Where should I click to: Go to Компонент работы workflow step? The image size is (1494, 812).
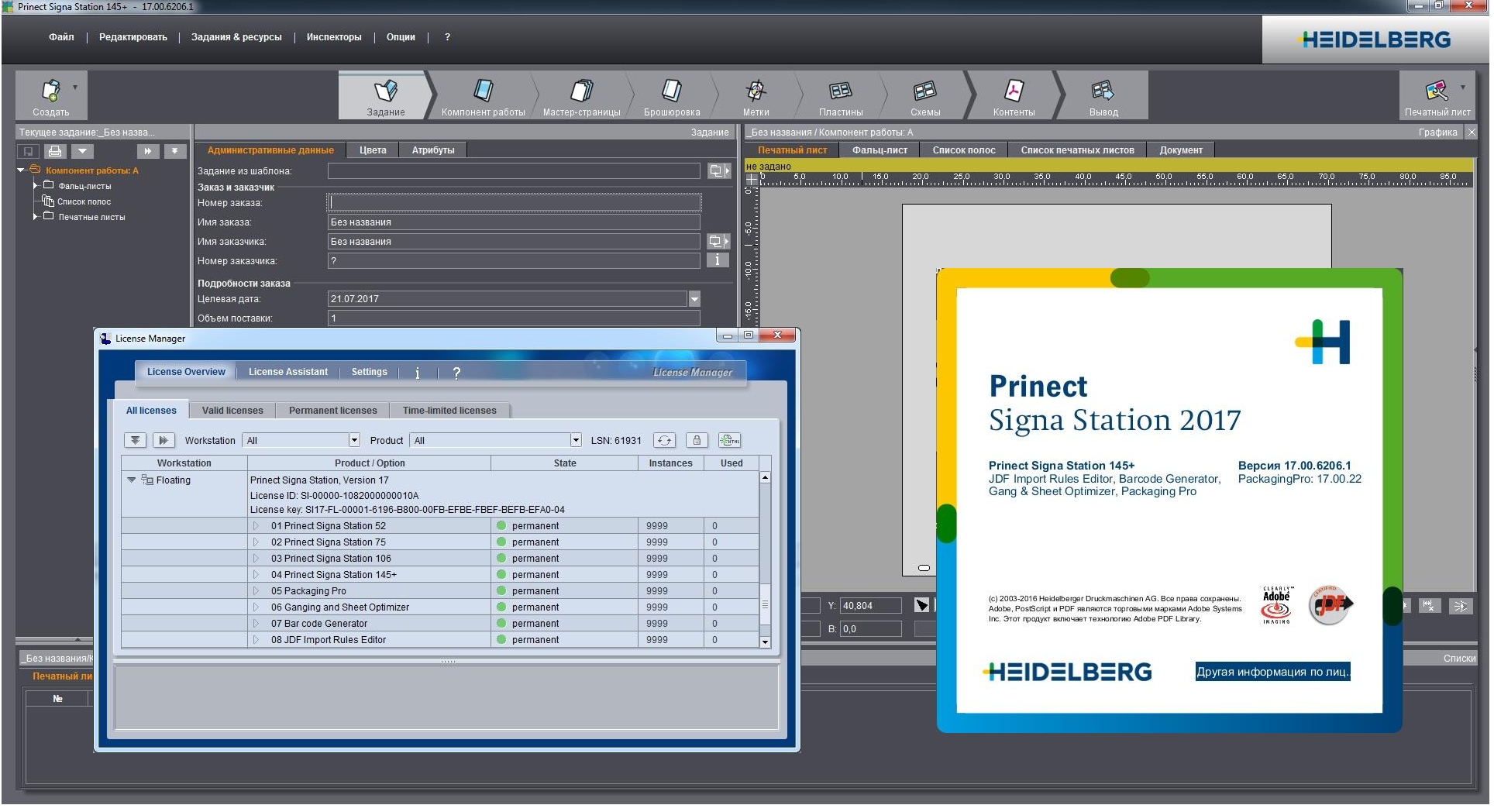(x=484, y=95)
